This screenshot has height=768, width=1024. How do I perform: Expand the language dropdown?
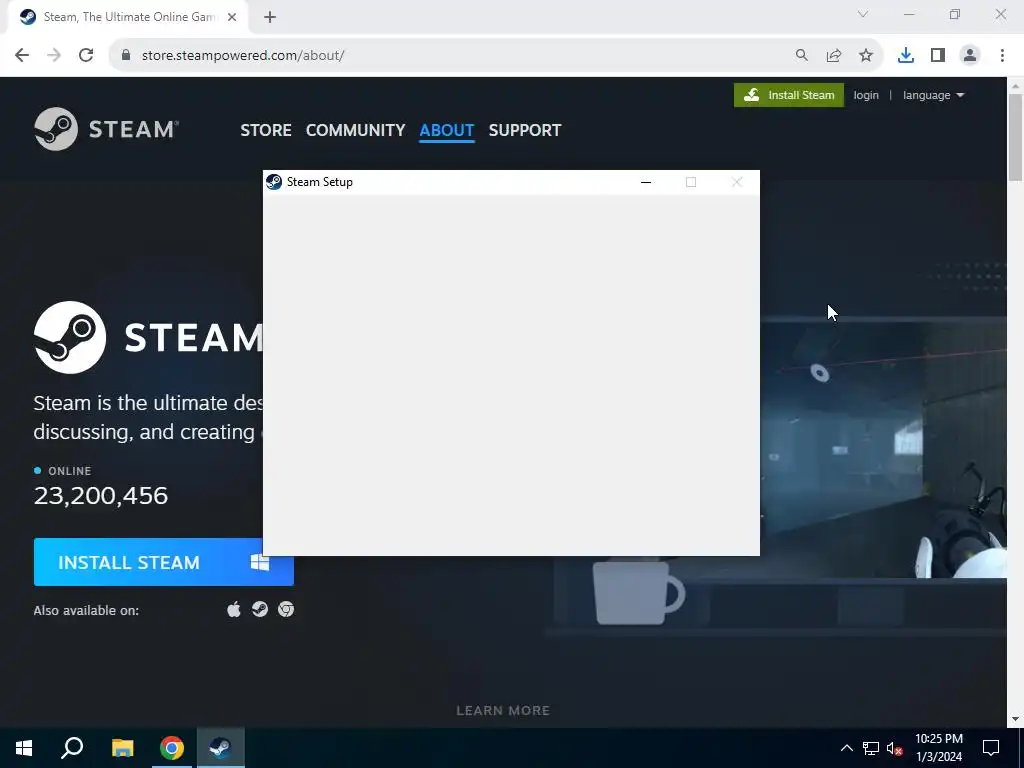pyautogui.click(x=933, y=95)
